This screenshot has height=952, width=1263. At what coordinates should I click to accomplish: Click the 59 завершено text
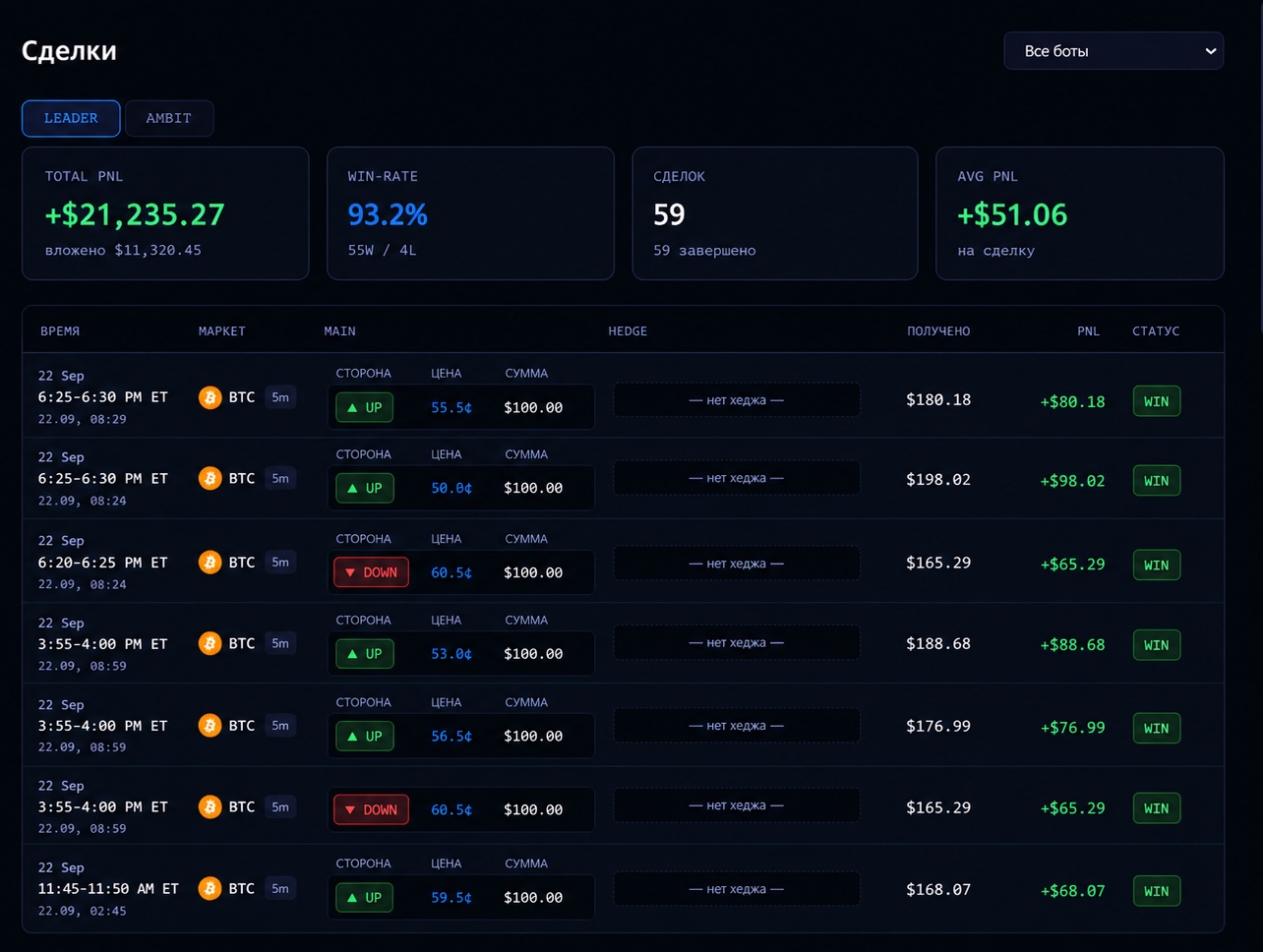[x=704, y=251]
